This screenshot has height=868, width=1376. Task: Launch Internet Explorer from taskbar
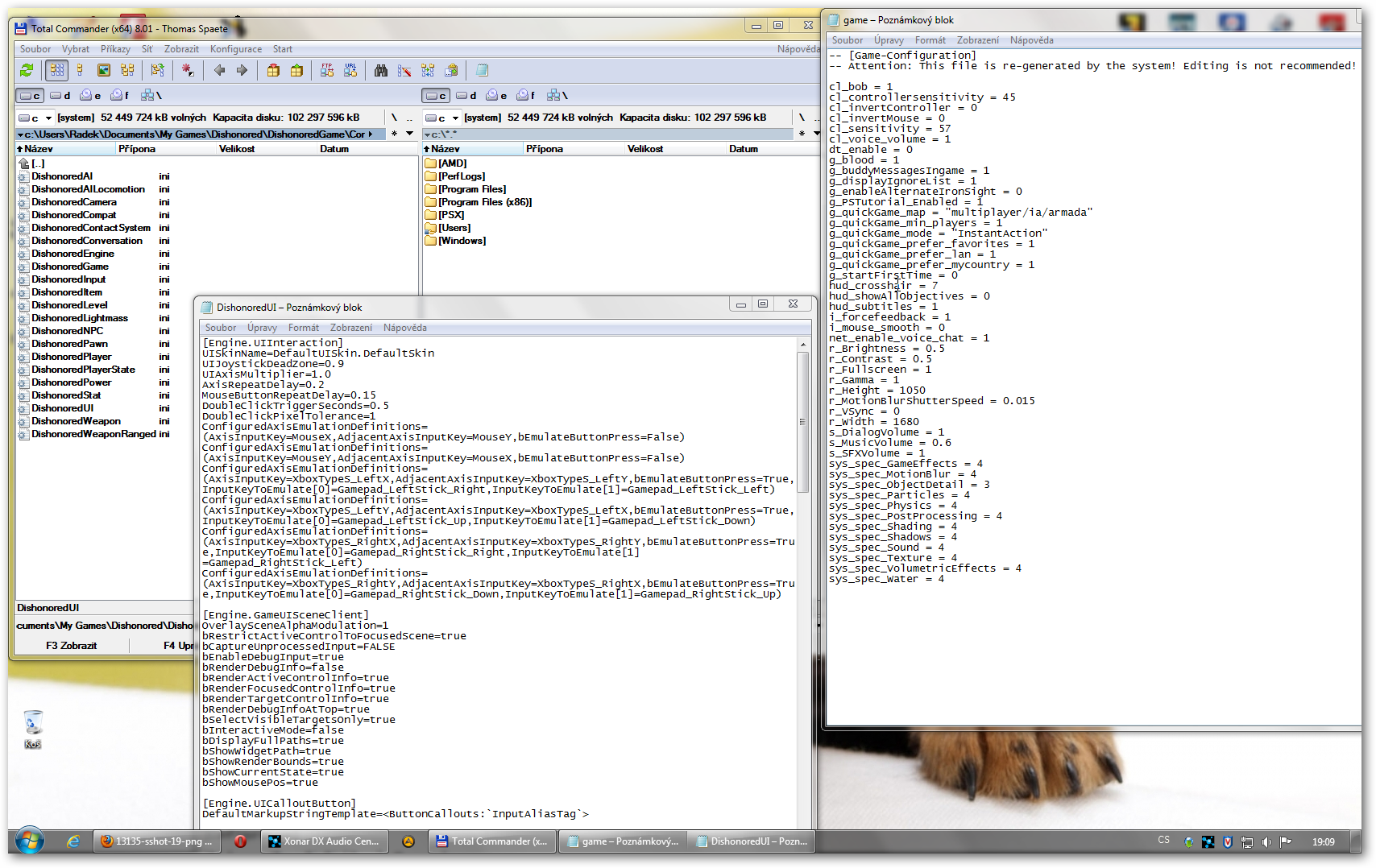[x=73, y=841]
